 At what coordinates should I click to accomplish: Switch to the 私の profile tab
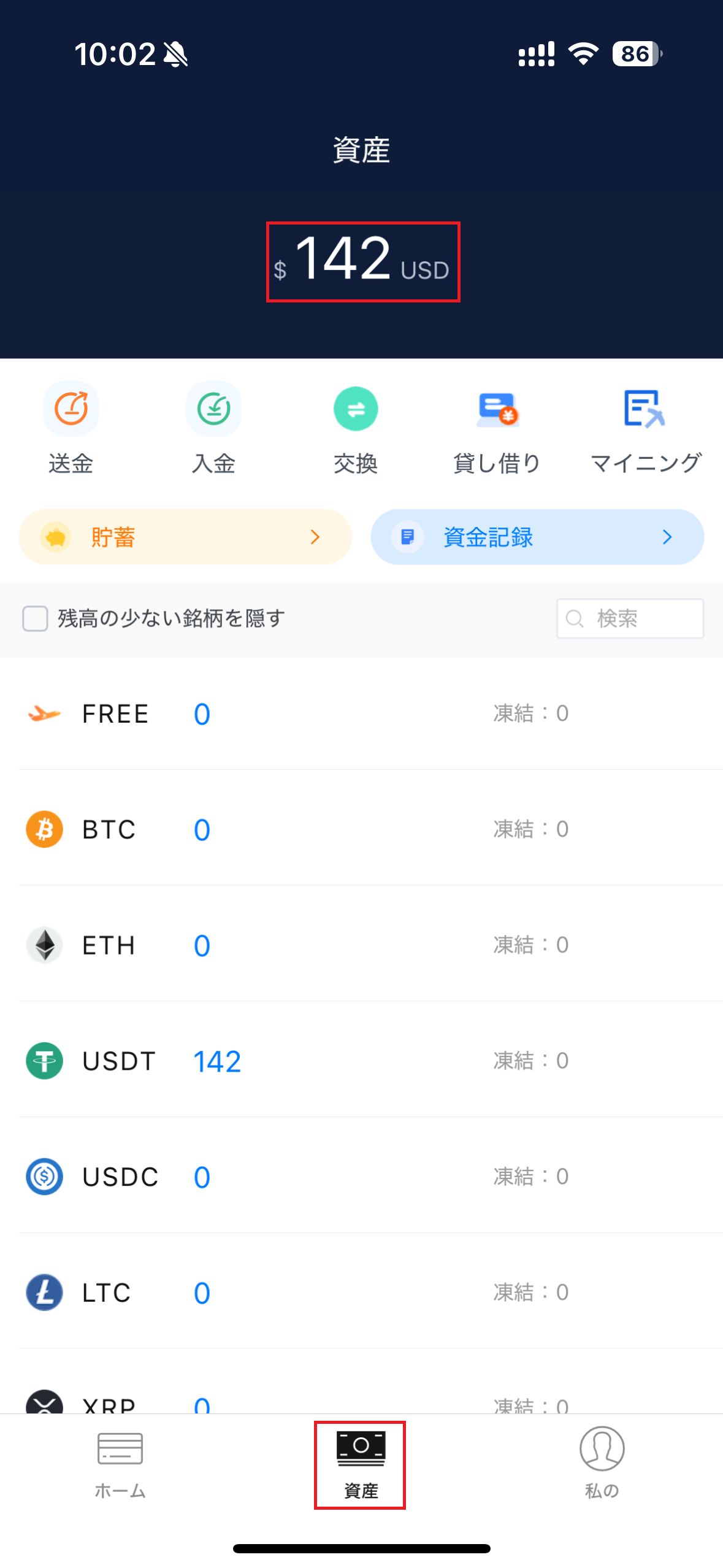pos(602,1464)
